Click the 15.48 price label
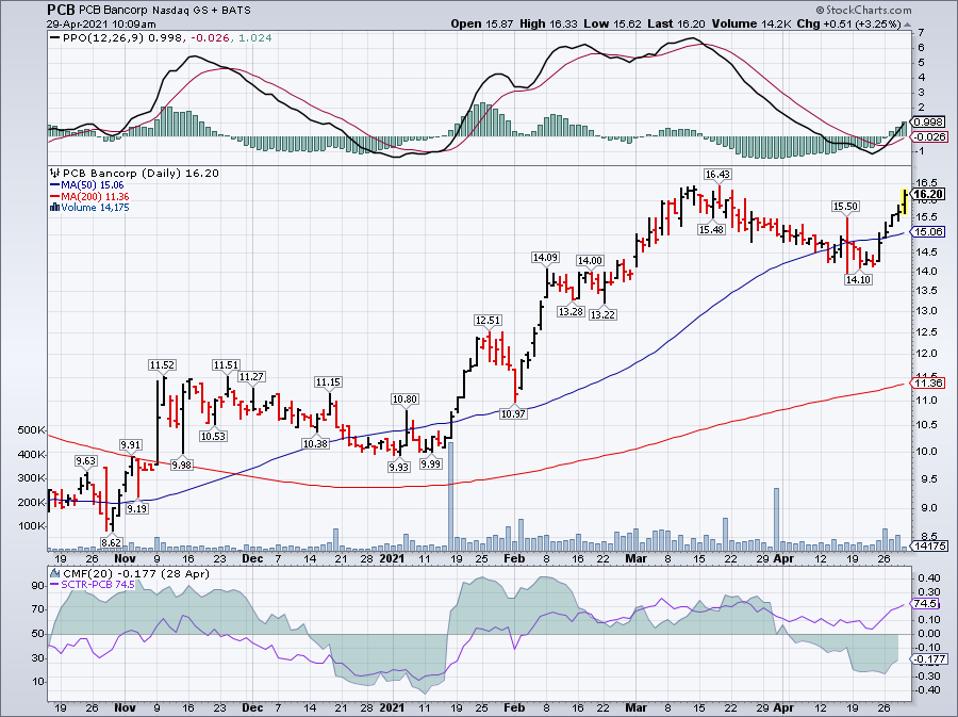958x717 pixels. click(x=711, y=229)
